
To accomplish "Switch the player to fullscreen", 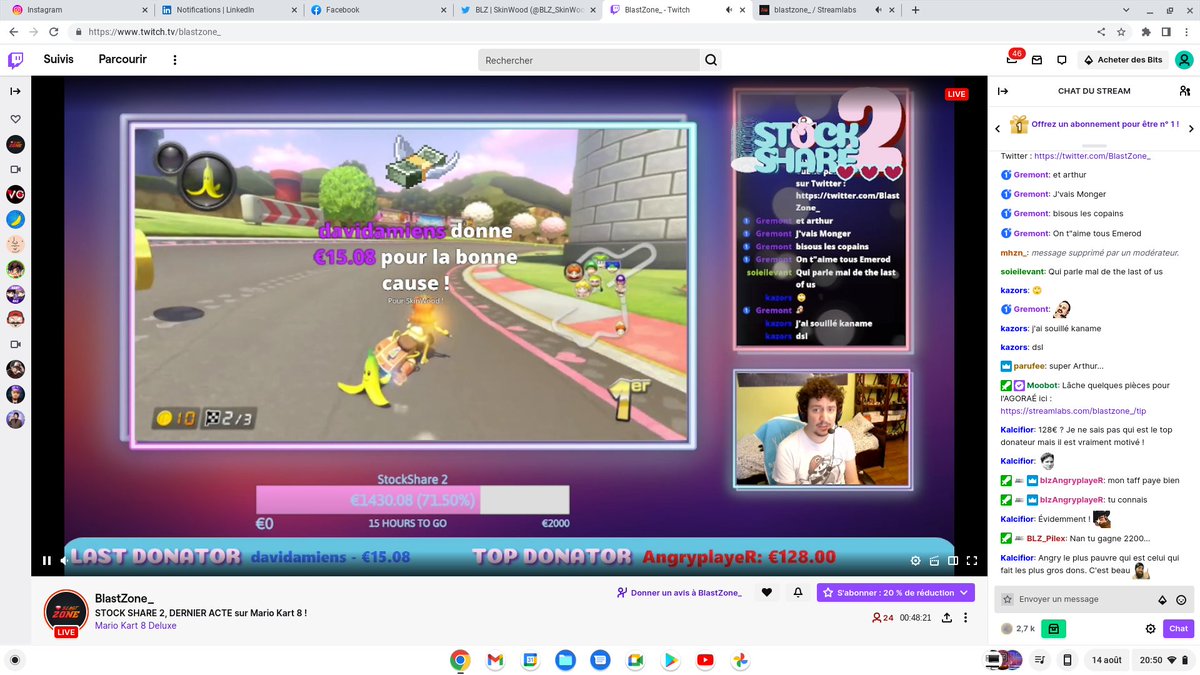I will (972, 561).
